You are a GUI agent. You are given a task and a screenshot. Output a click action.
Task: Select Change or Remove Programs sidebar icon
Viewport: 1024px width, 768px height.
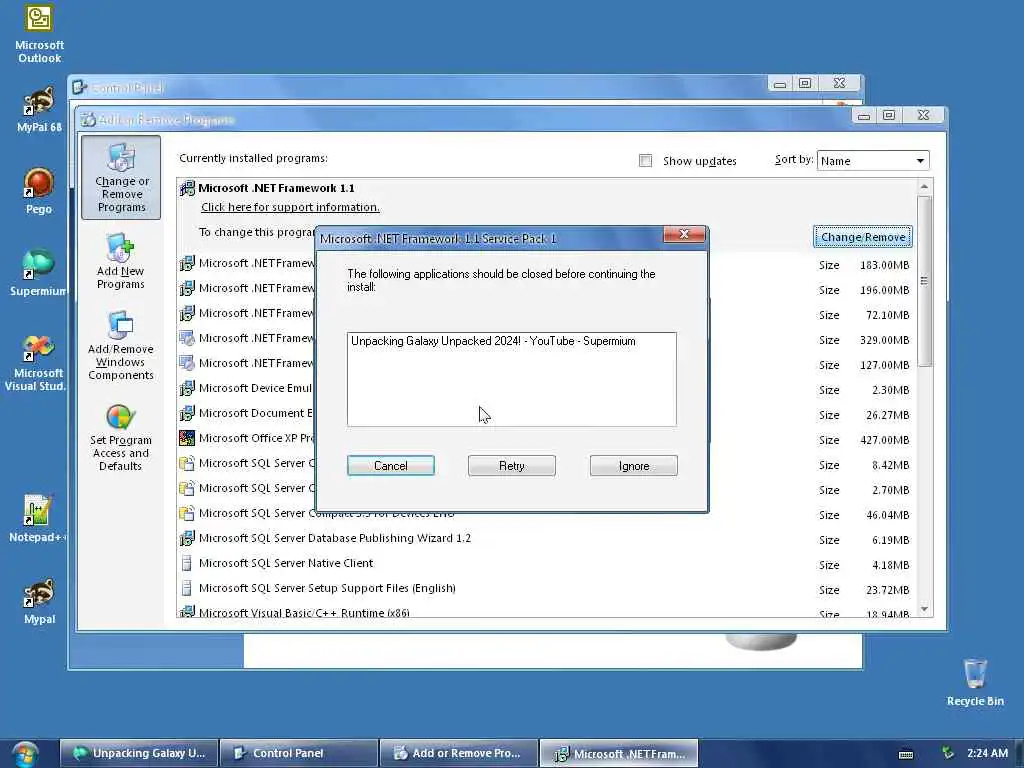pyautogui.click(x=121, y=178)
